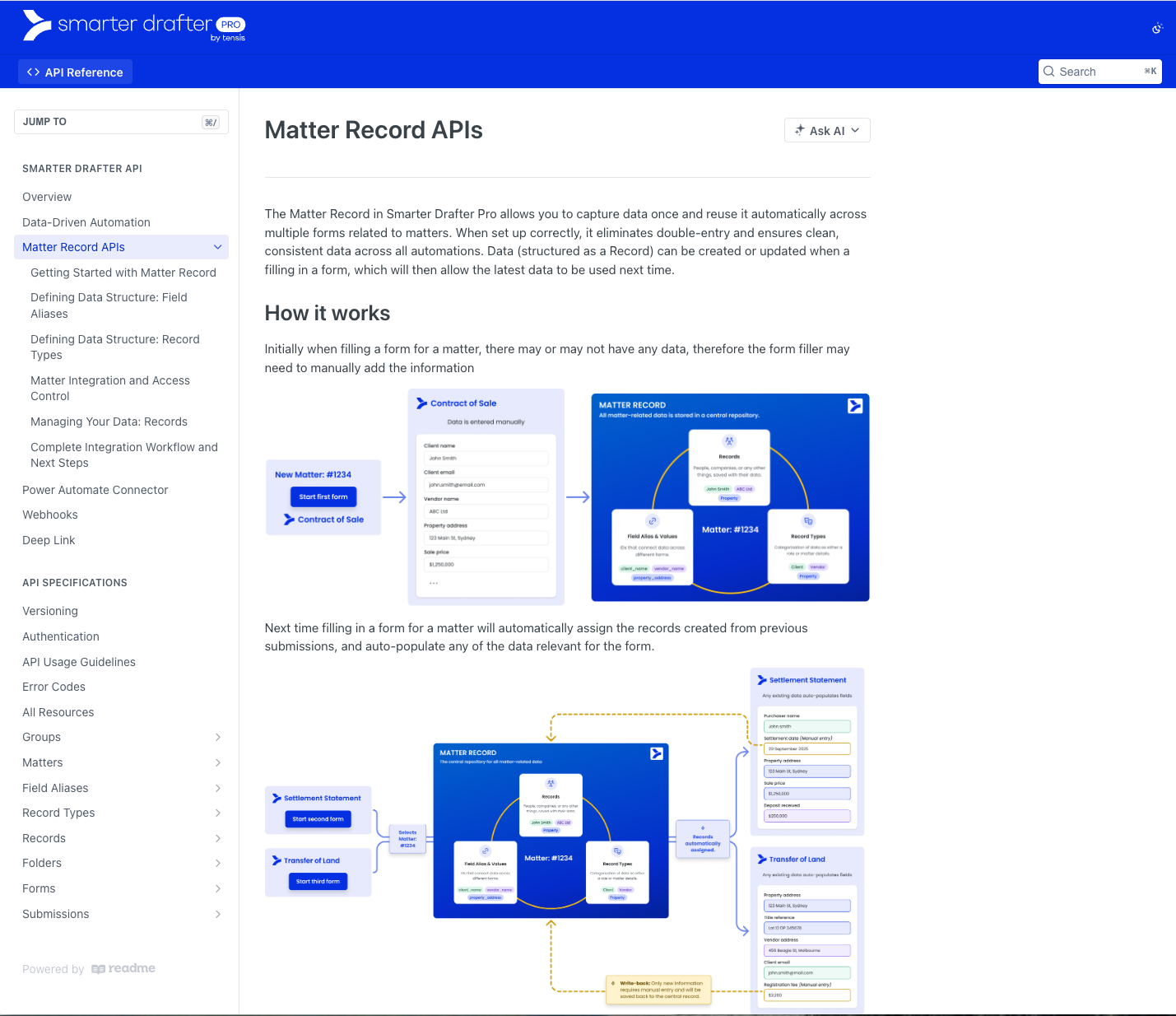Open the Webhooks documentation page

tap(50, 515)
